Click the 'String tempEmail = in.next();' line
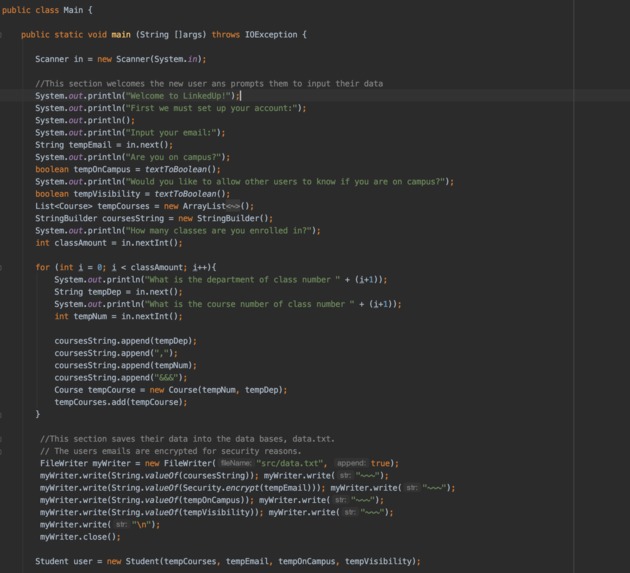This screenshot has height=573, width=630. (104, 145)
